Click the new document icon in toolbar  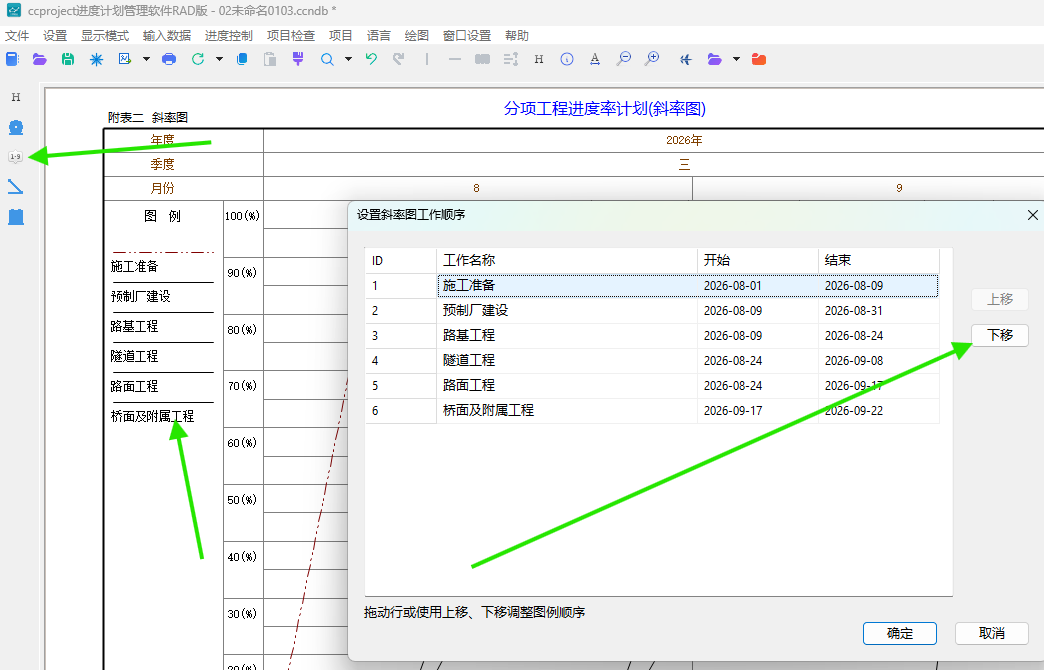coord(12,59)
